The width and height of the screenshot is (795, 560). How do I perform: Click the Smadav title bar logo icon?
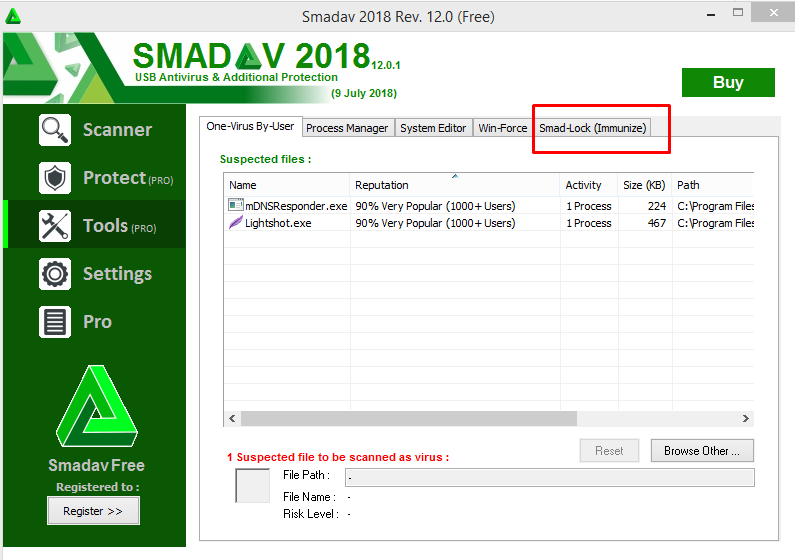[13, 16]
